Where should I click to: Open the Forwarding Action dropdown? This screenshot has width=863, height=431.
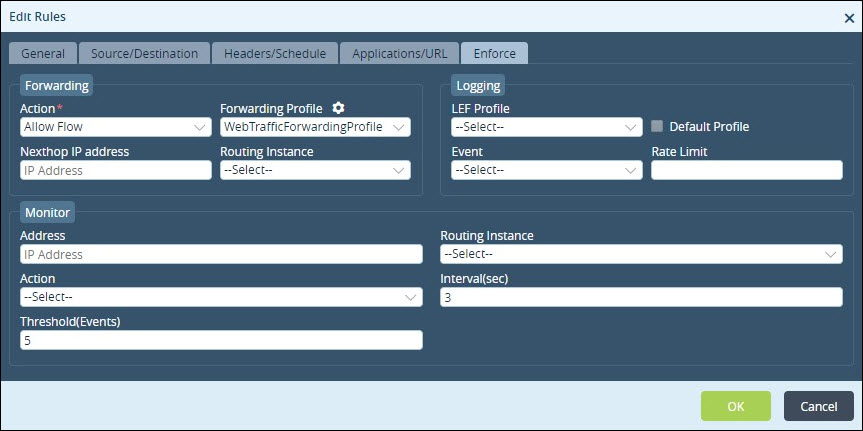point(116,127)
